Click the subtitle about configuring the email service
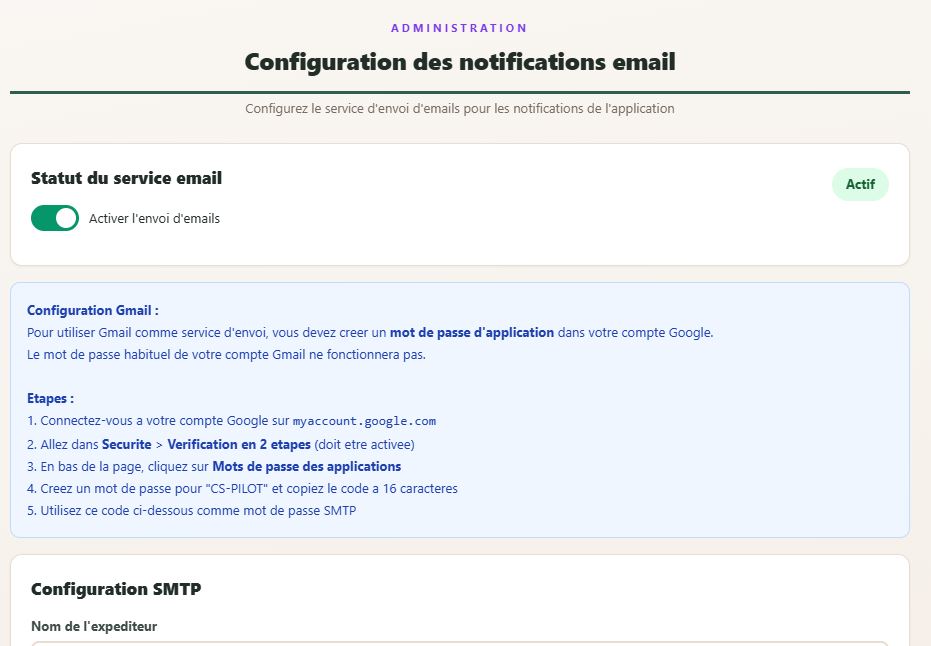Screen dimensions: 931x646 (x=460, y=108)
